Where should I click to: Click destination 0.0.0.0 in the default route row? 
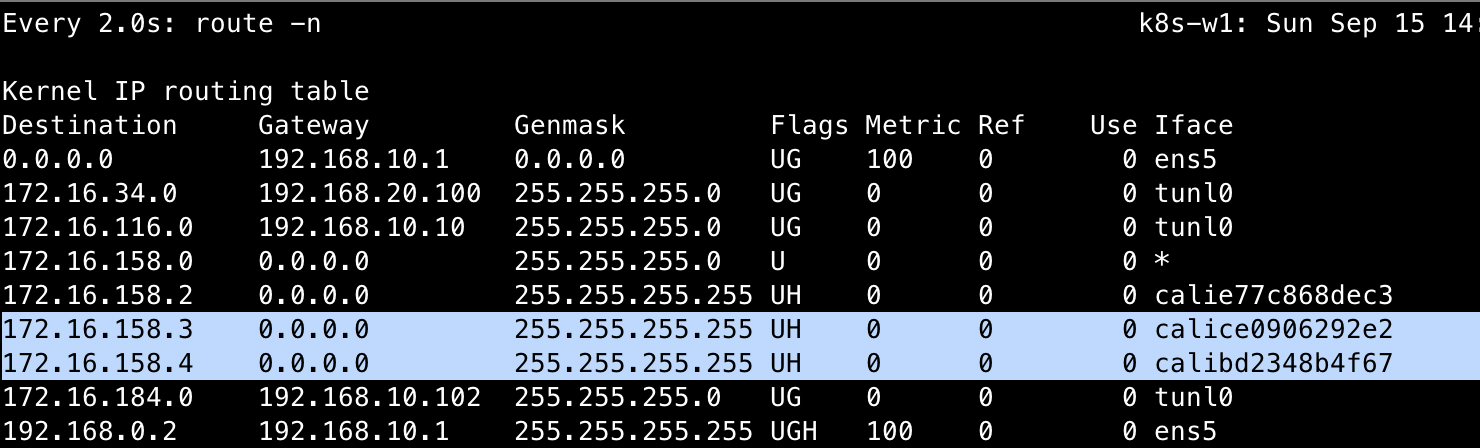58,159
